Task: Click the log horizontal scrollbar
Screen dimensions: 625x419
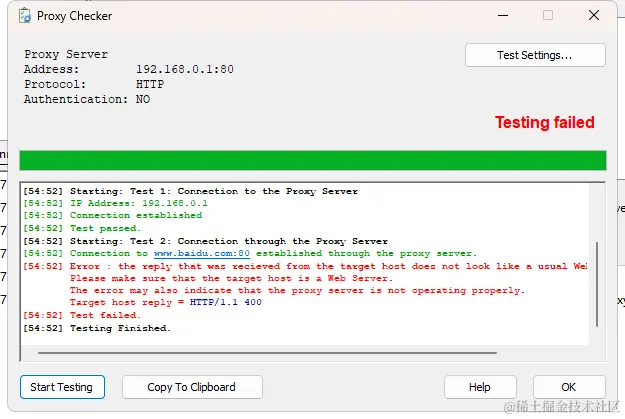Action: (x=267, y=353)
